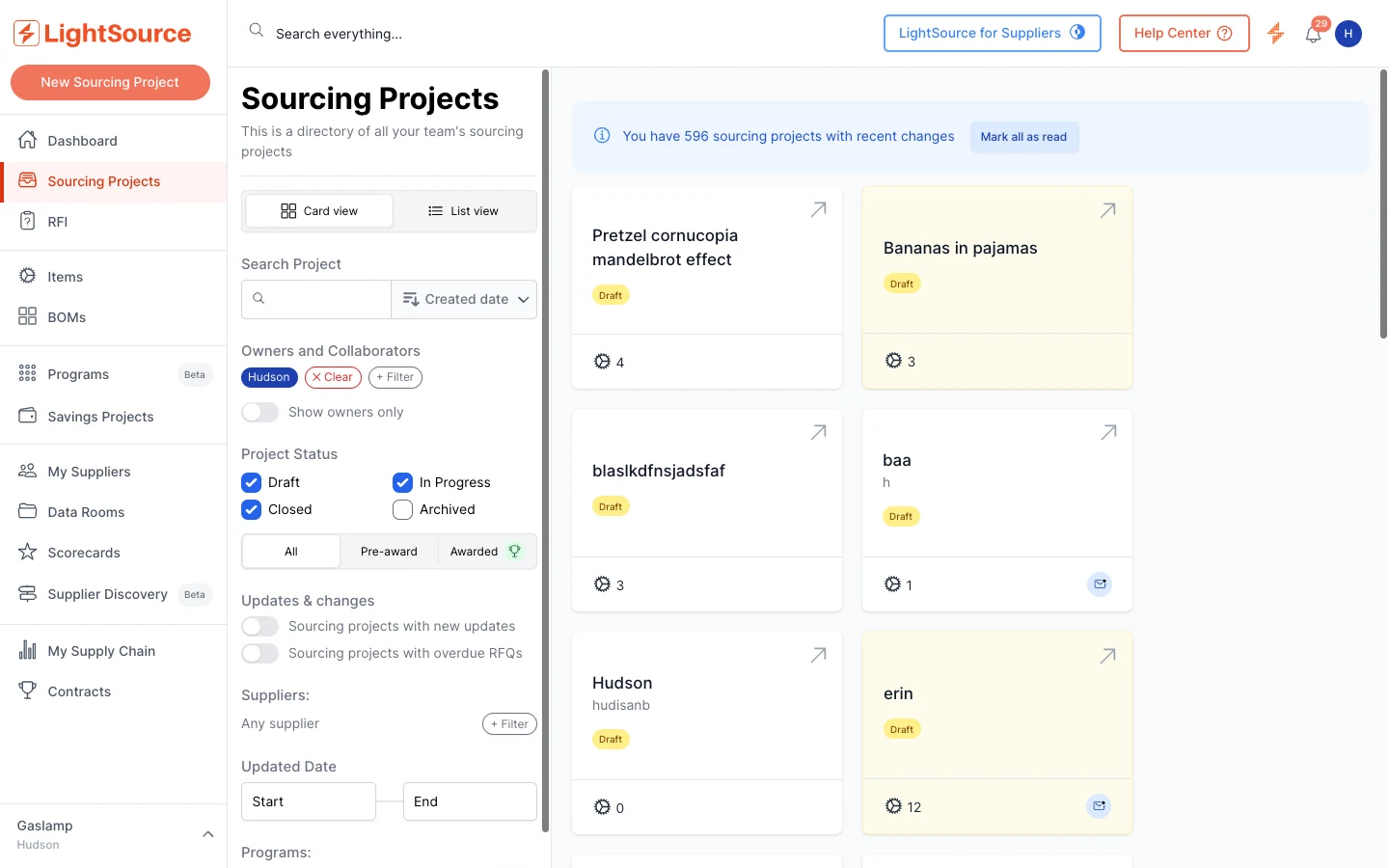This screenshot has height=868, width=1389.
Task: Remove the Hudson owner tag
Action: click(x=269, y=377)
